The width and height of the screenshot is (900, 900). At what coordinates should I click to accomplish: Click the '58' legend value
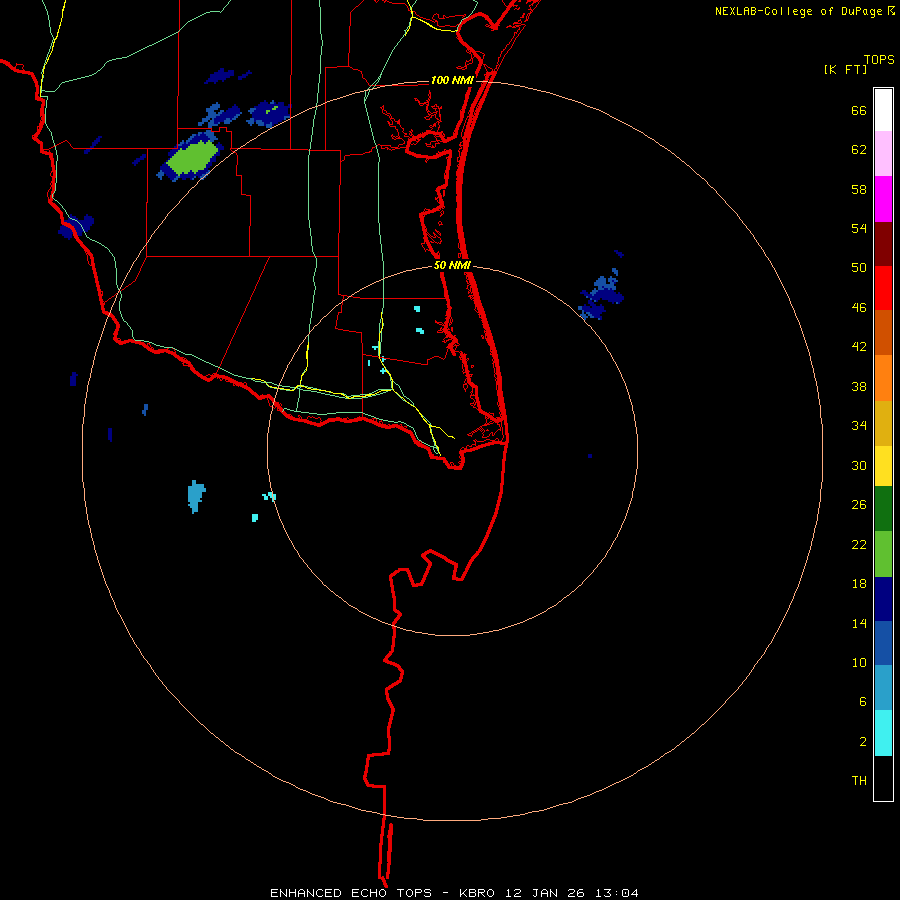(859, 189)
